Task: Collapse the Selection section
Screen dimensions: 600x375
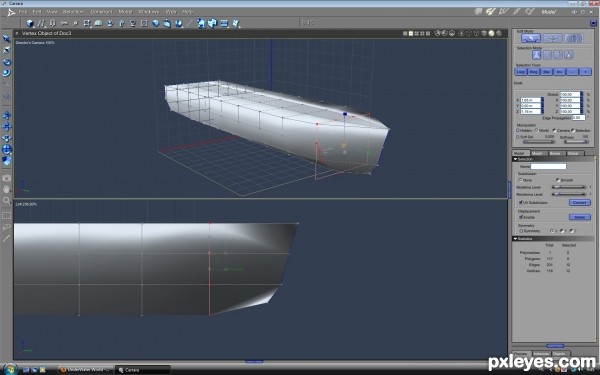Action: 516,159
